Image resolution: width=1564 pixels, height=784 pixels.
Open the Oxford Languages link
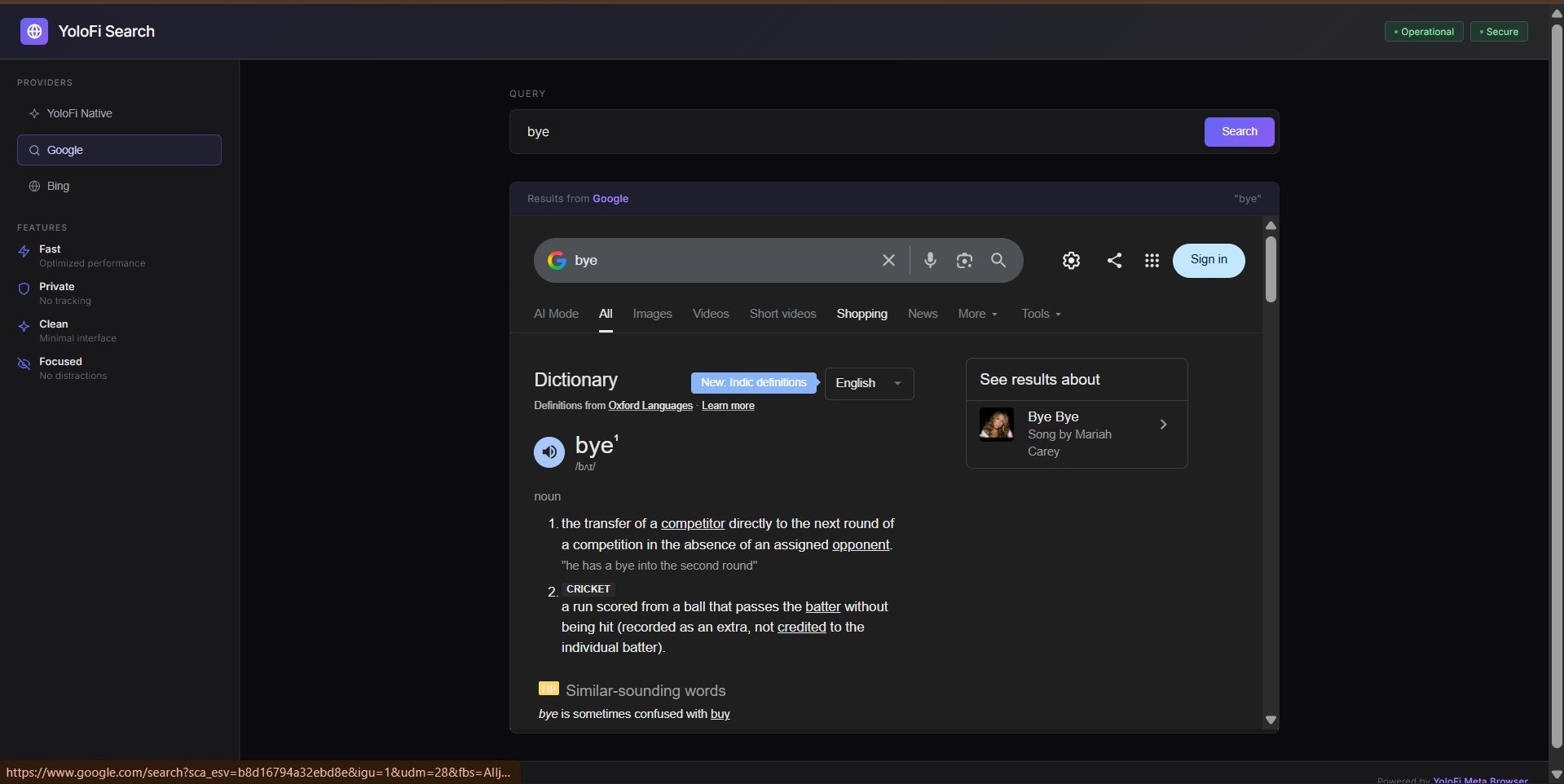650,406
